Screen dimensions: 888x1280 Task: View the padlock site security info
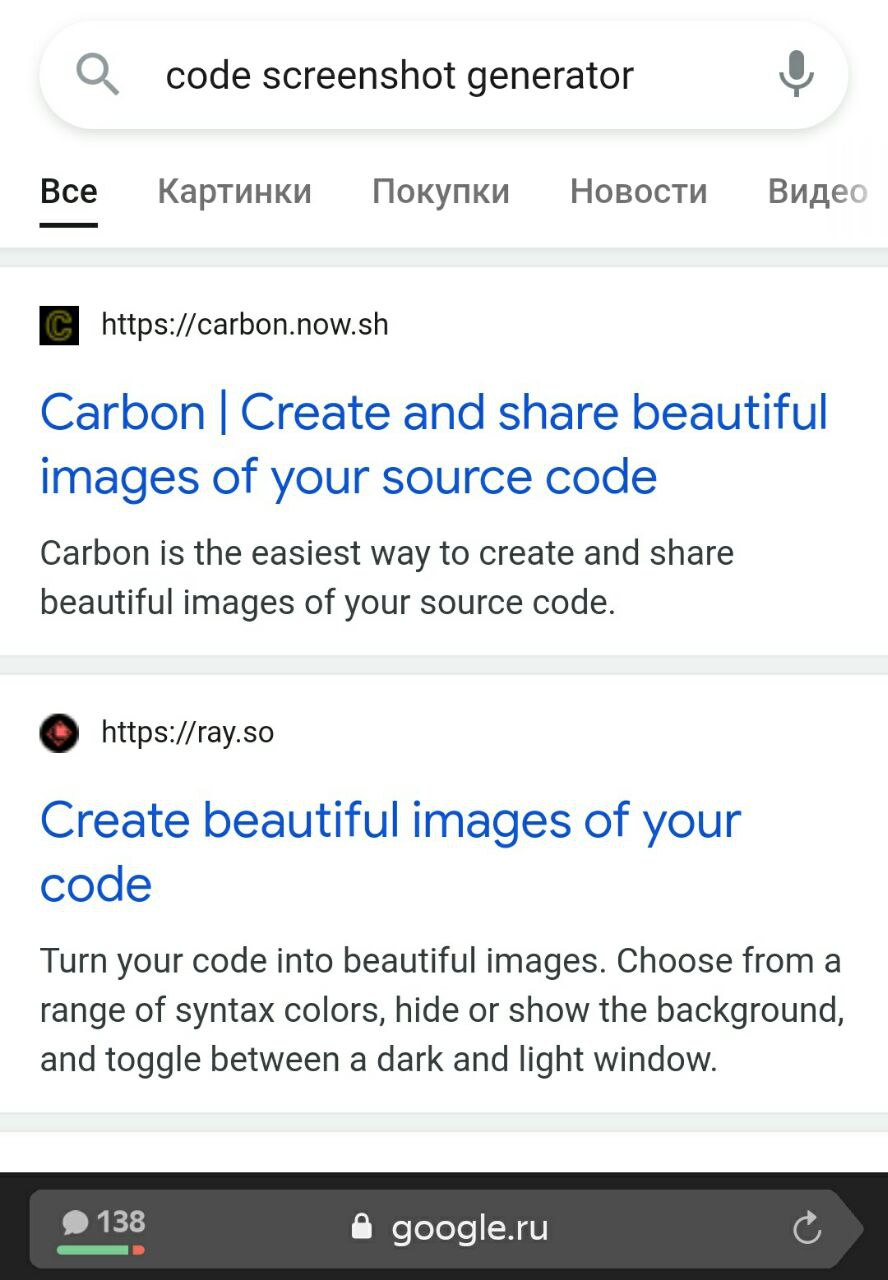pos(361,1227)
